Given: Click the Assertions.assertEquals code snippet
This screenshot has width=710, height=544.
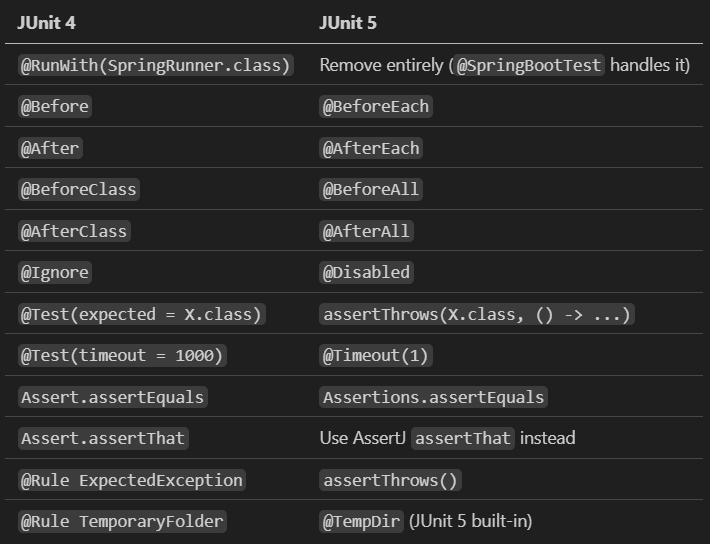Looking at the screenshot, I should 433,397.
